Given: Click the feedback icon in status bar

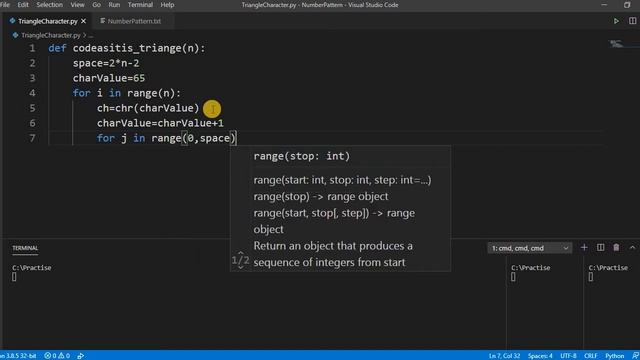Looking at the screenshot, I should pos(635,356).
